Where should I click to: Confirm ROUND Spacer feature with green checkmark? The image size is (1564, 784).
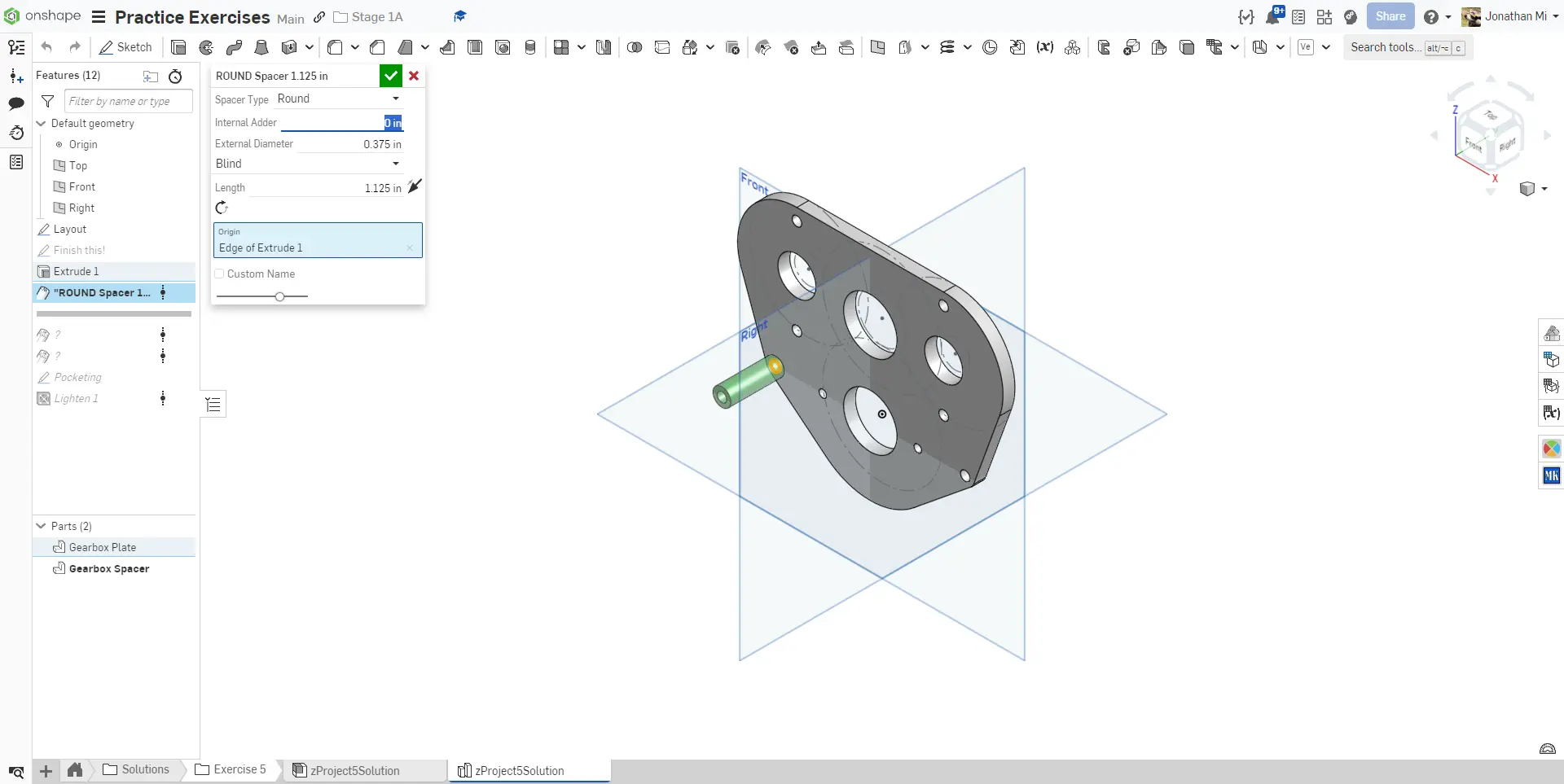point(391,76)
